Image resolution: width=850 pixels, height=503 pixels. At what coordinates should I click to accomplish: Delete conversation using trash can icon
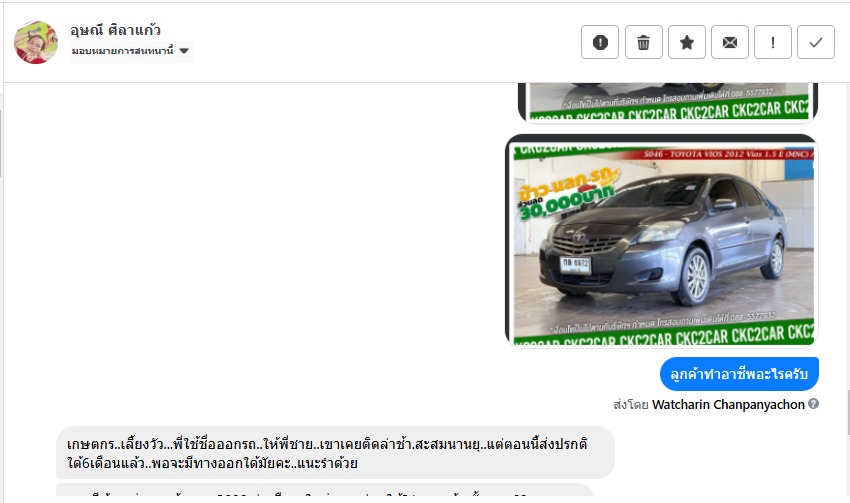(x=643, y=42)
